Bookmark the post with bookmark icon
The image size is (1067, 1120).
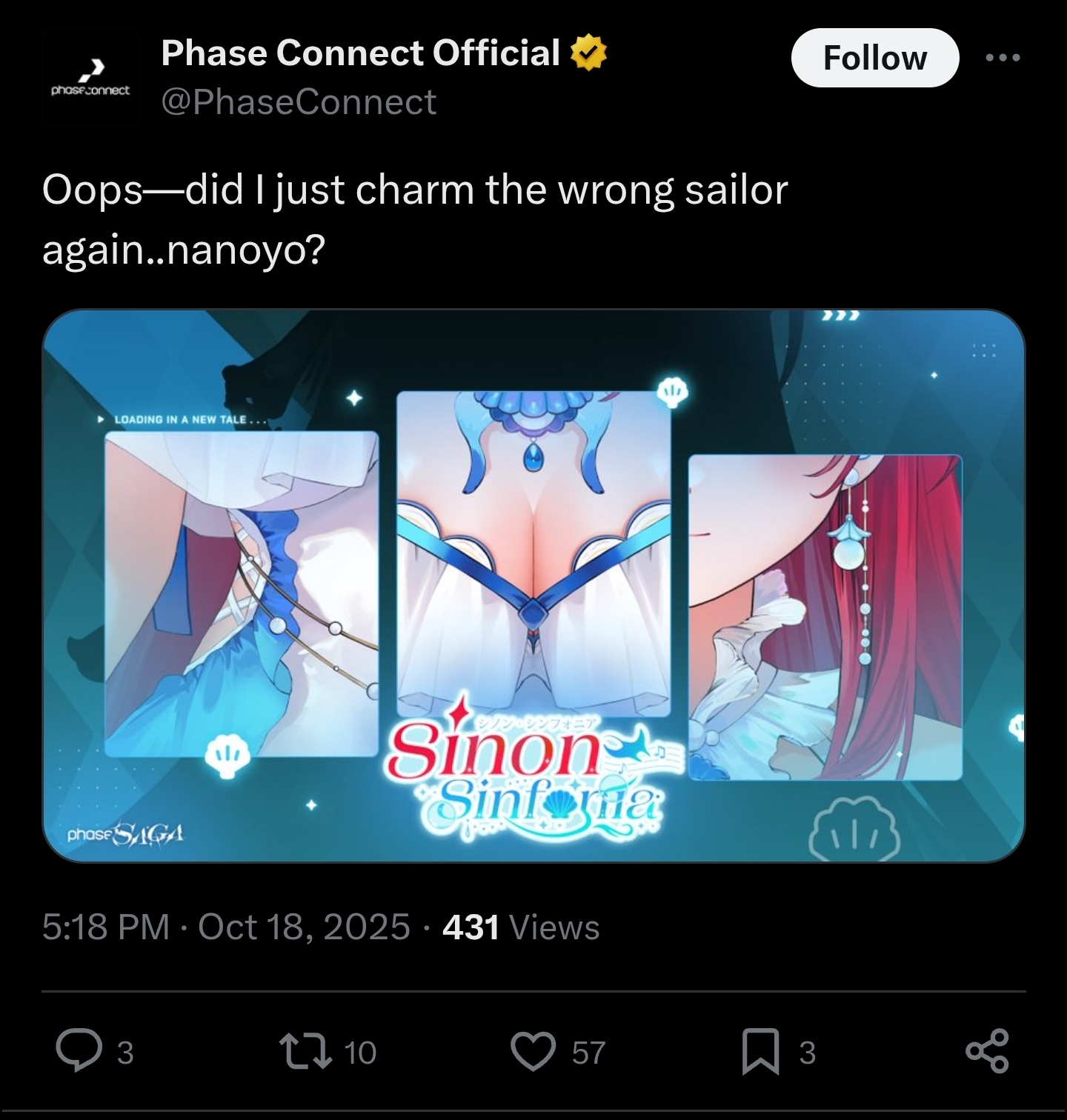click(x=761, y=1052)
